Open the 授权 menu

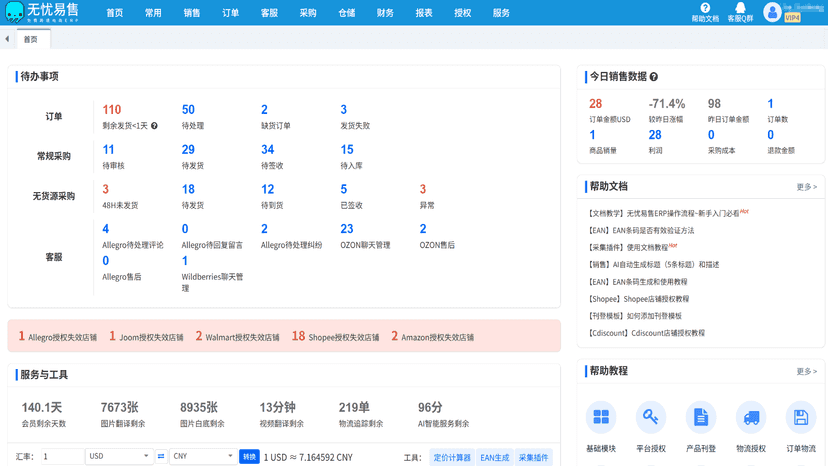[463, 13]
